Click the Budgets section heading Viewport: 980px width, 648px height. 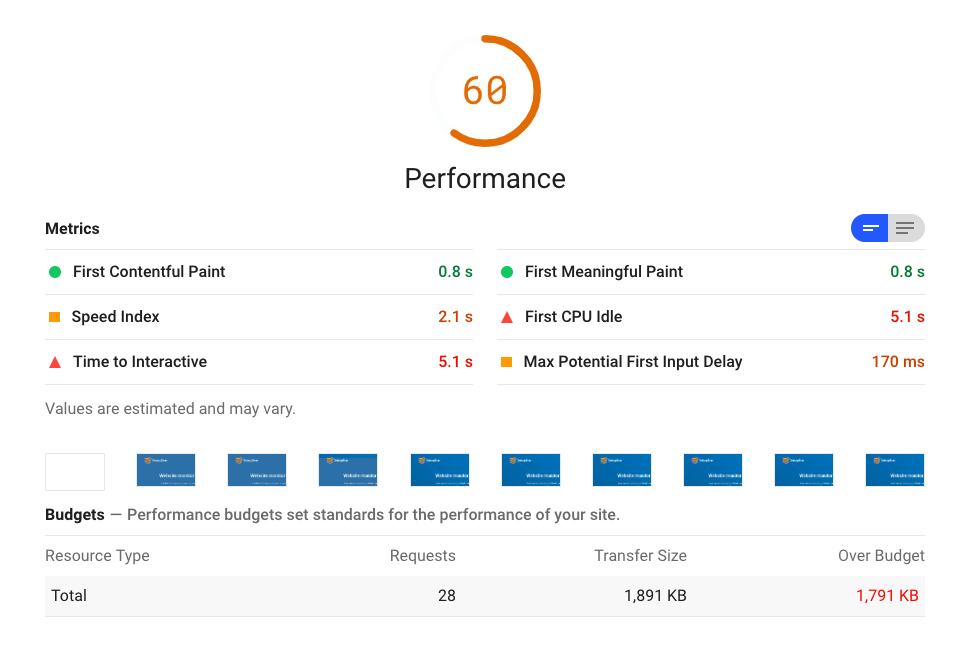[75, 515]
